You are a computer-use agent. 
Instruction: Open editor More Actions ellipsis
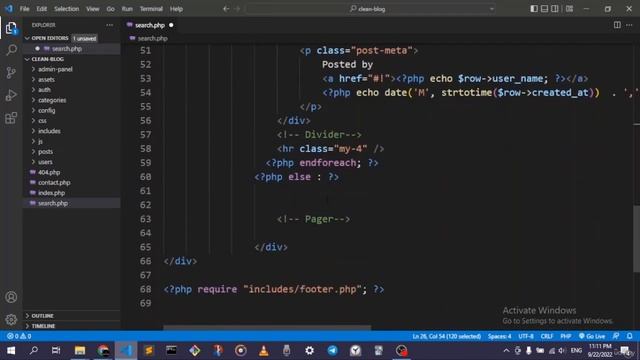(629, 25)
